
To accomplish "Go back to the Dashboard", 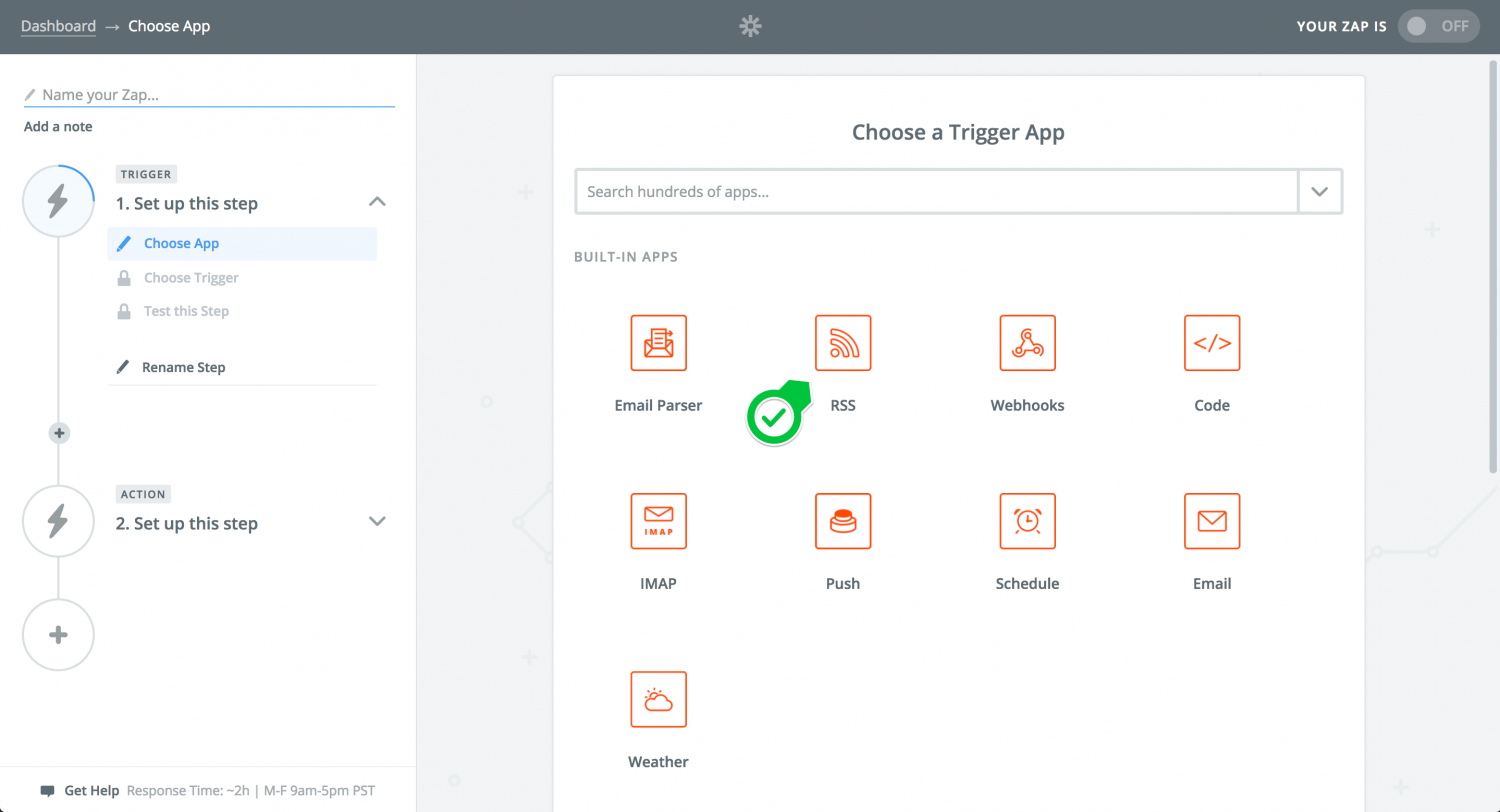I will 58,26.
